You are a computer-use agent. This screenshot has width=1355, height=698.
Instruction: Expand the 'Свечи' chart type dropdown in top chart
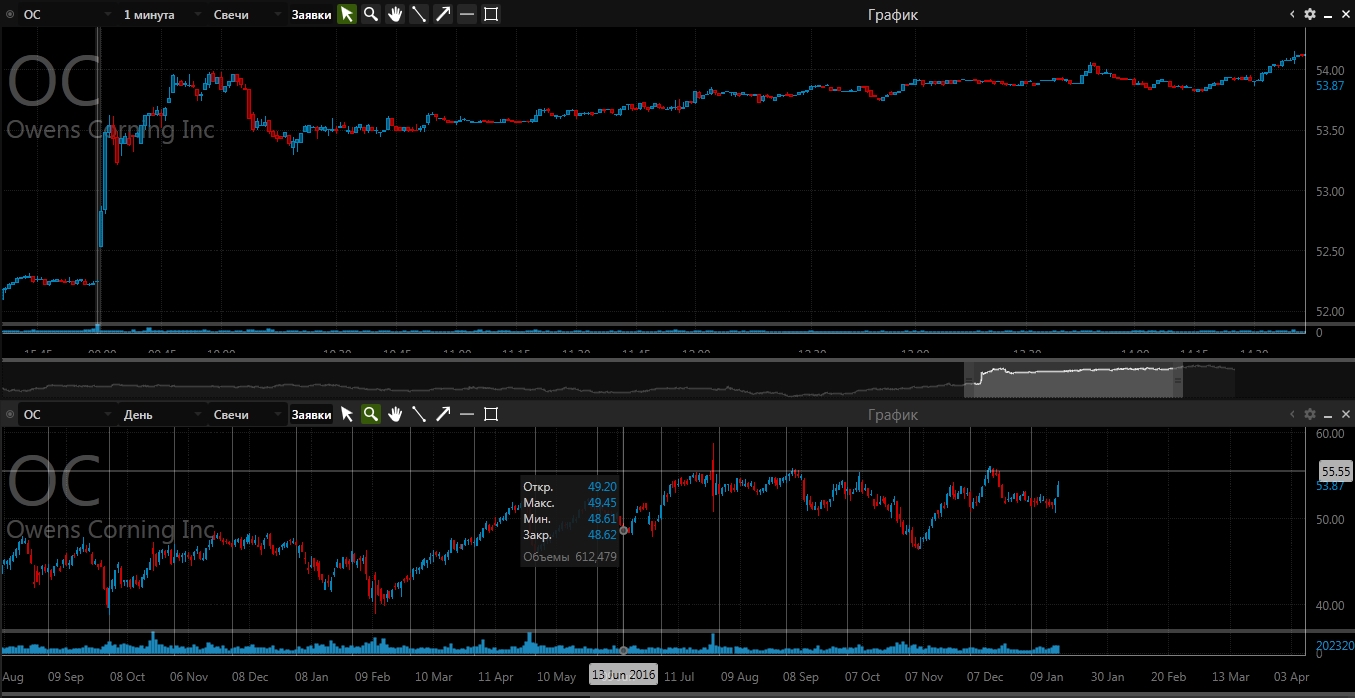[245, 15]
